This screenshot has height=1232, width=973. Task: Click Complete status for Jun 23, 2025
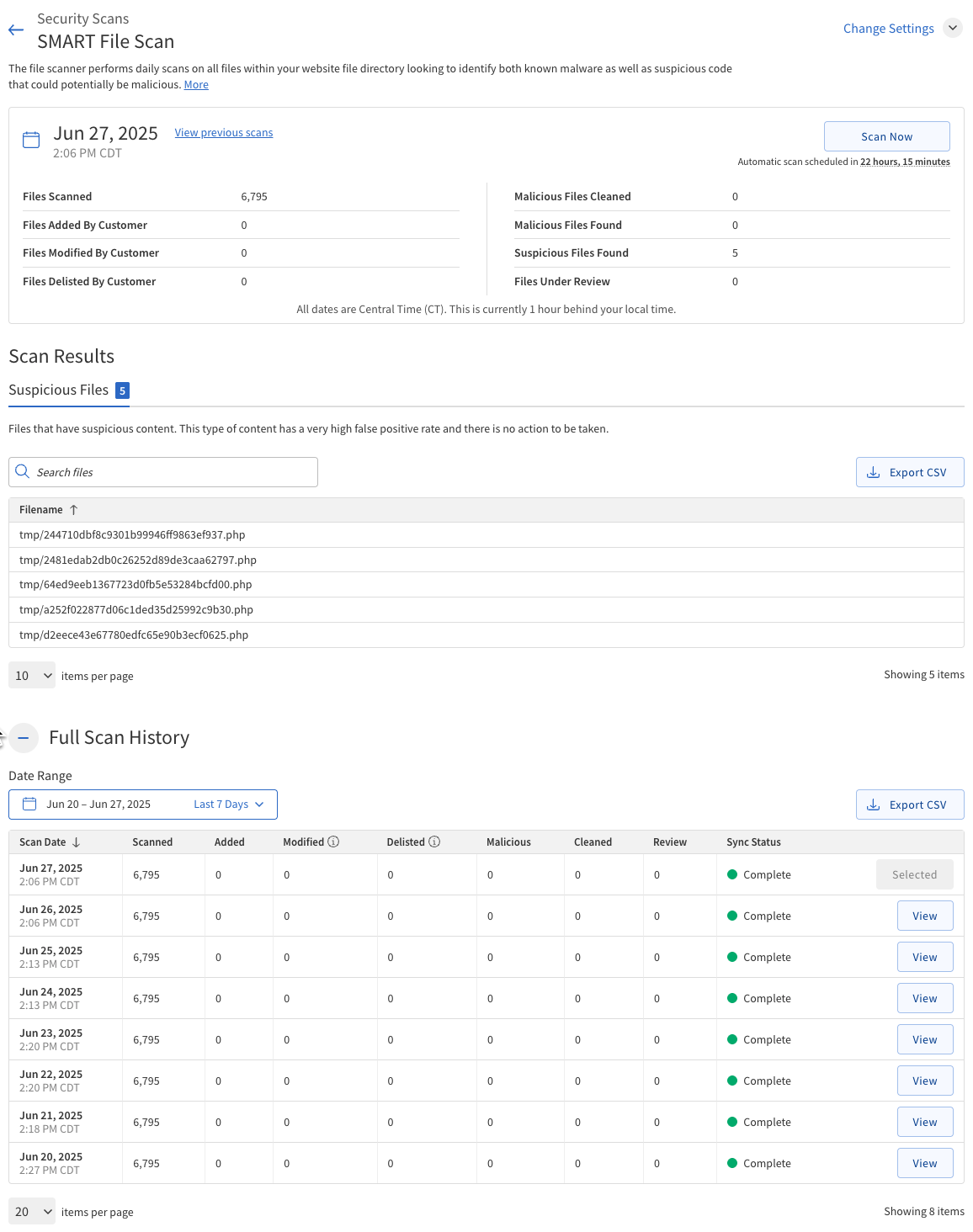[x=759, y=1039]
